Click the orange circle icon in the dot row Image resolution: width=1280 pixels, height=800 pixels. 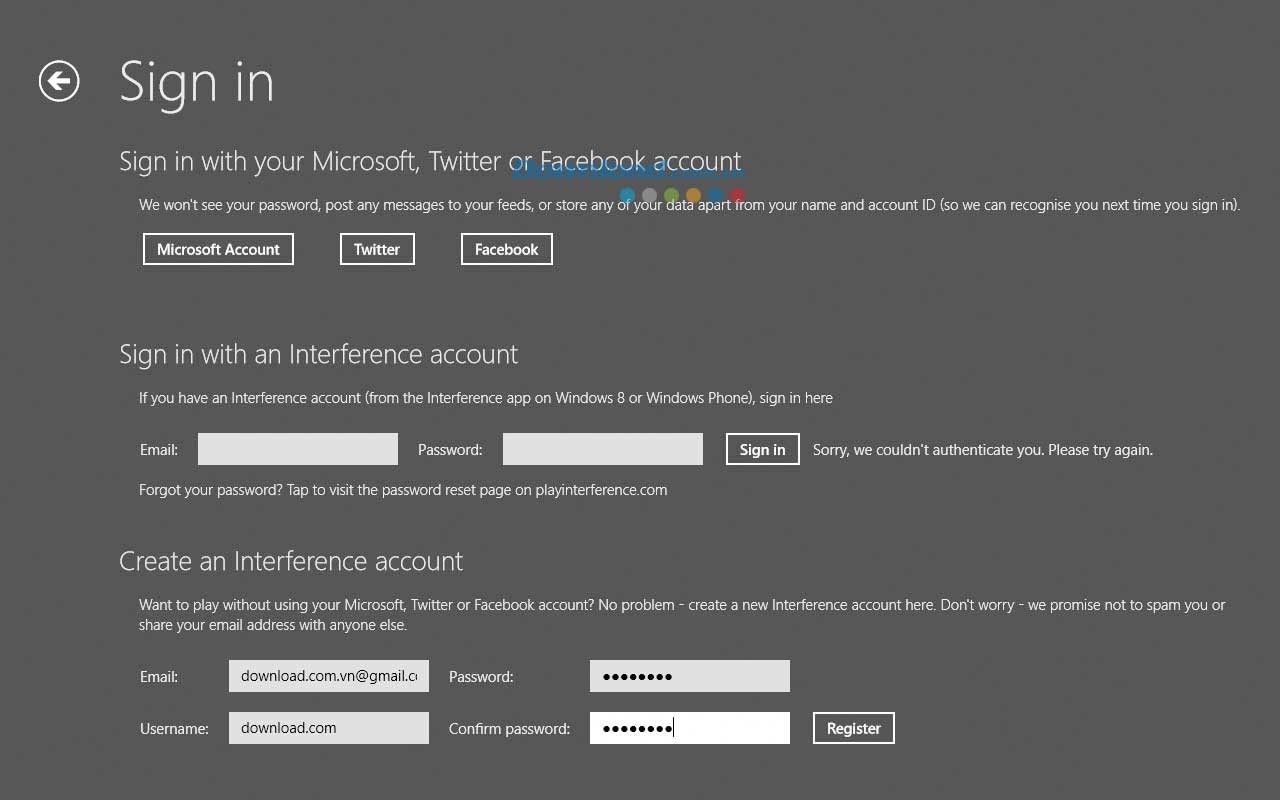693,194
